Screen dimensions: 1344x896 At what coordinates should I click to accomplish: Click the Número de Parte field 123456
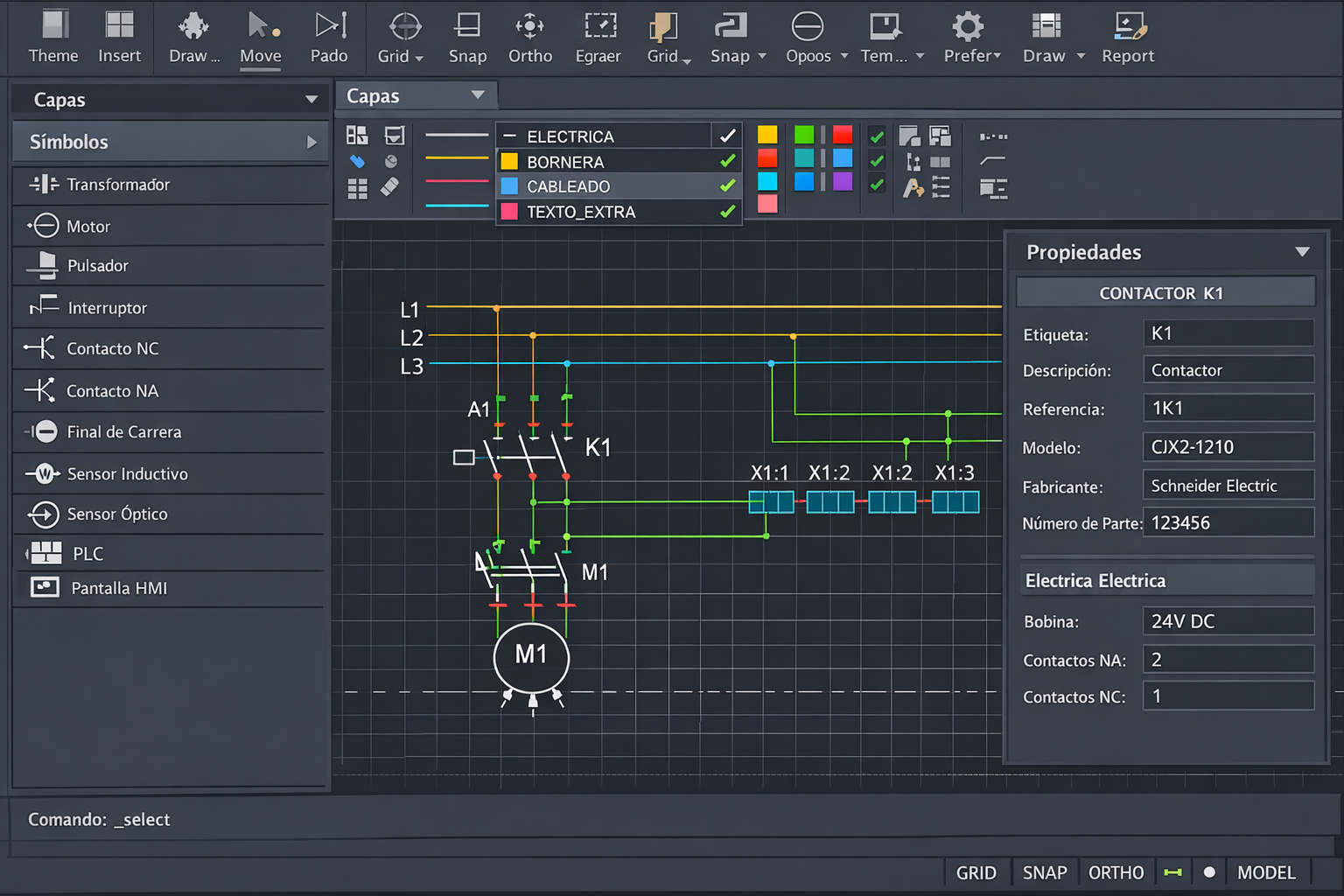click(1228, 522)
